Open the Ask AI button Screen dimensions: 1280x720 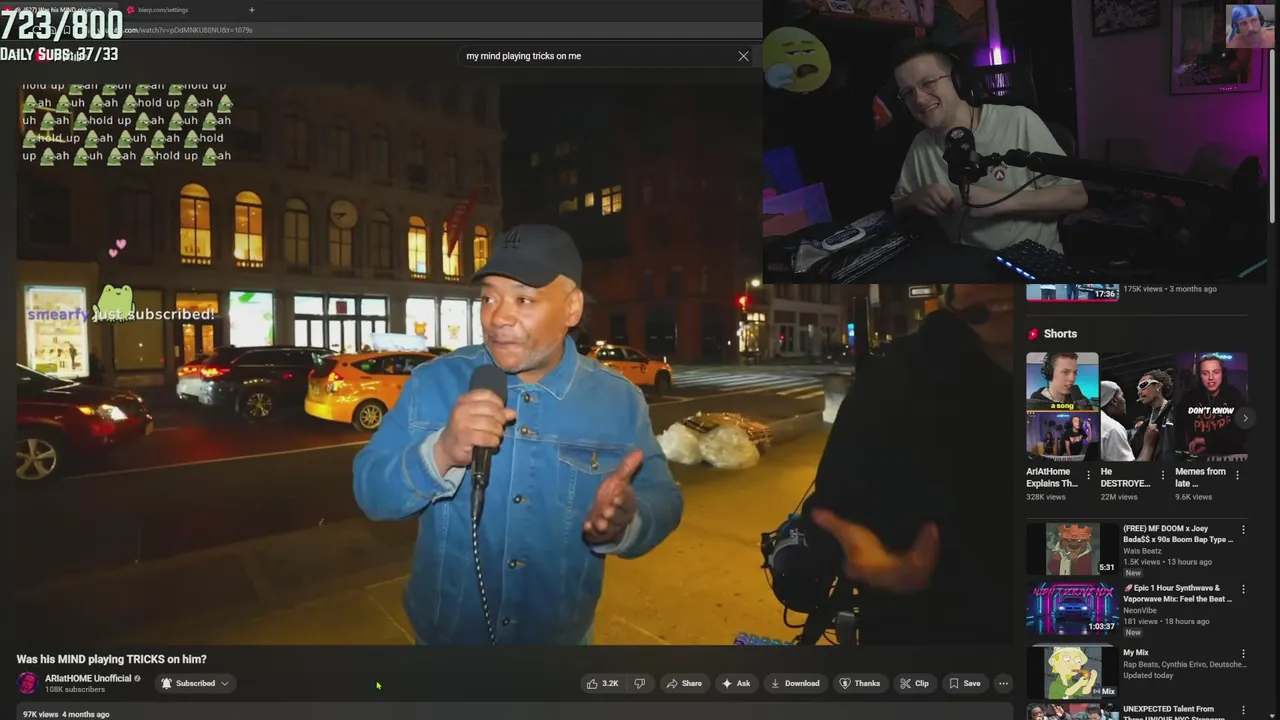point(736,684)
